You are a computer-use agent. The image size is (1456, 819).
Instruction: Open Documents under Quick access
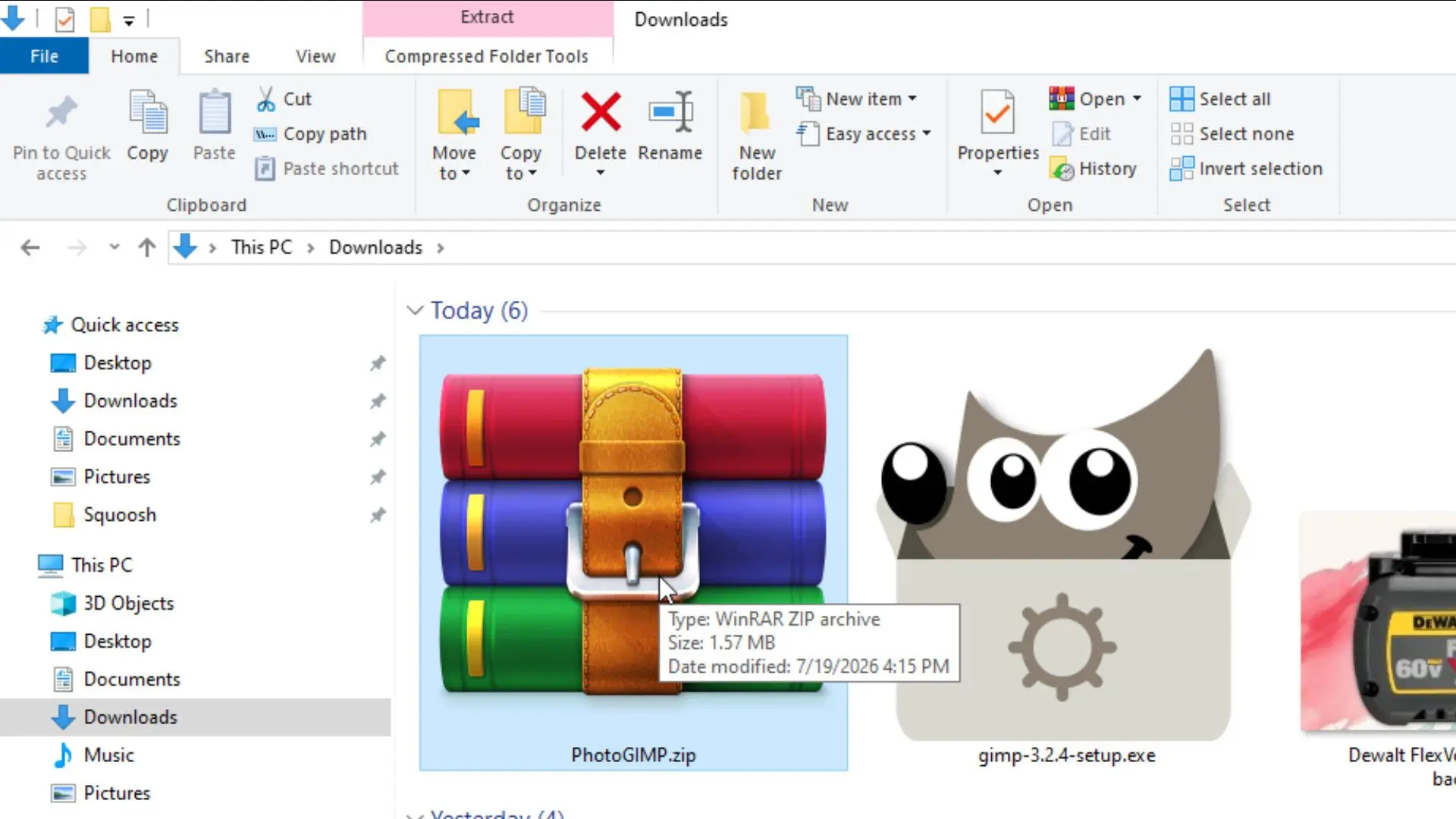tap(132, 439)
